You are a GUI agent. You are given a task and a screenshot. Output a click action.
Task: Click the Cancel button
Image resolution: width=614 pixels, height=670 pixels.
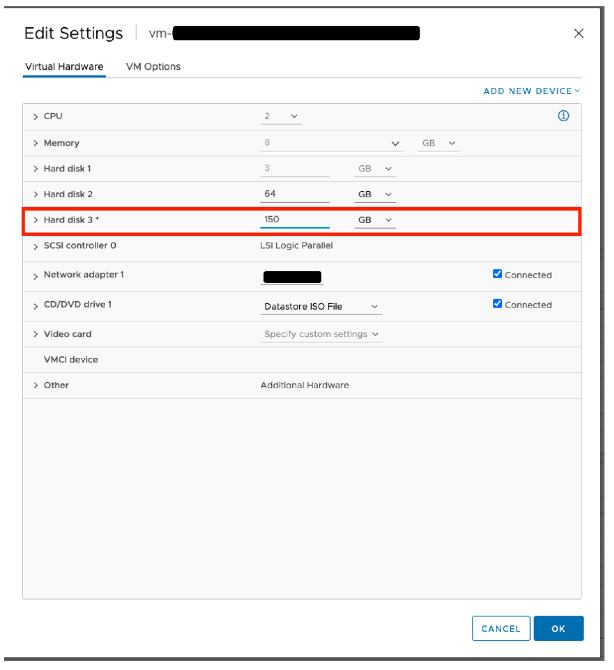(500, 628)
